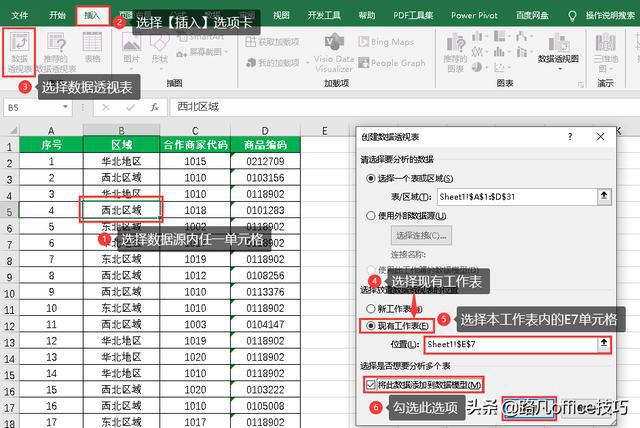Select the 选择一个表或区域 radio button
This screenshot has width=640, height=428.
(x=371, y=178)
